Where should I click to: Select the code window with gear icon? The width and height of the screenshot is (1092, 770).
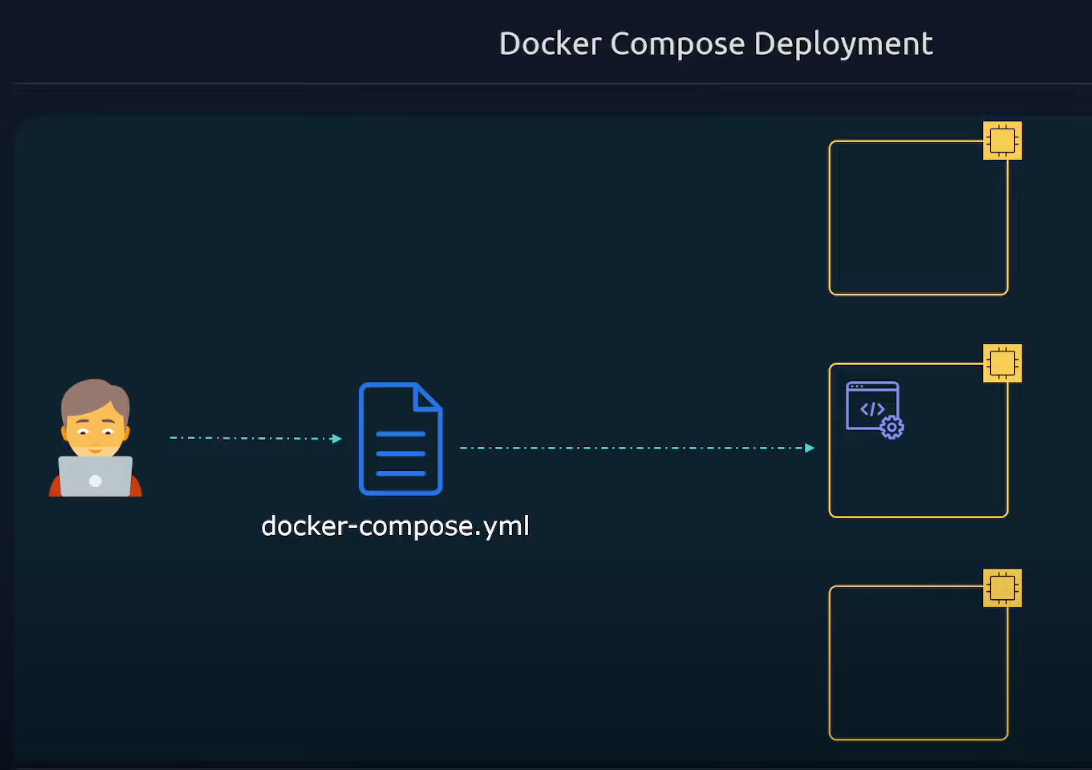tap(872, 406)
